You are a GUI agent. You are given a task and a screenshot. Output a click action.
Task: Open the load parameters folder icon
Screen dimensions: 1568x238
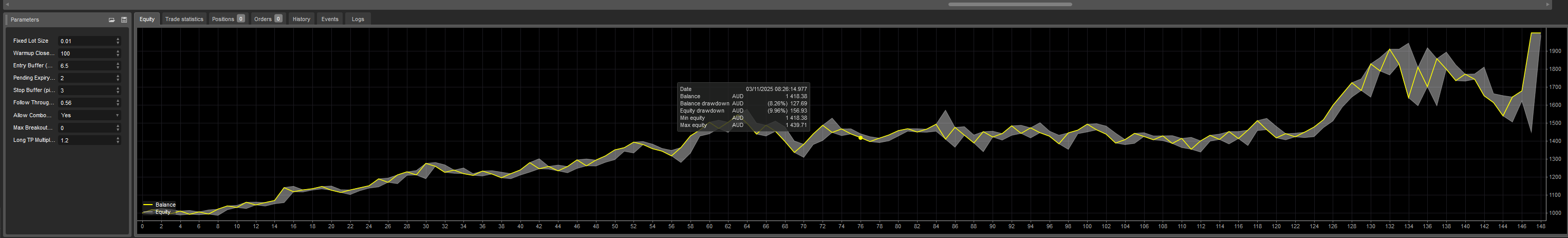pos(111,20)
